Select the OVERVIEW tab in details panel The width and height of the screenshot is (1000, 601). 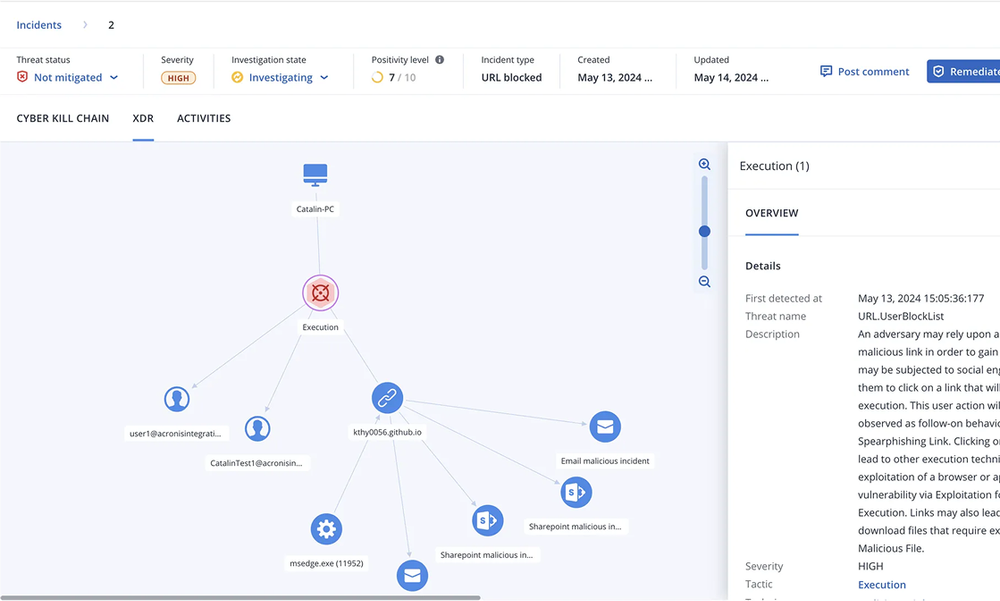[x=772, y=213]
